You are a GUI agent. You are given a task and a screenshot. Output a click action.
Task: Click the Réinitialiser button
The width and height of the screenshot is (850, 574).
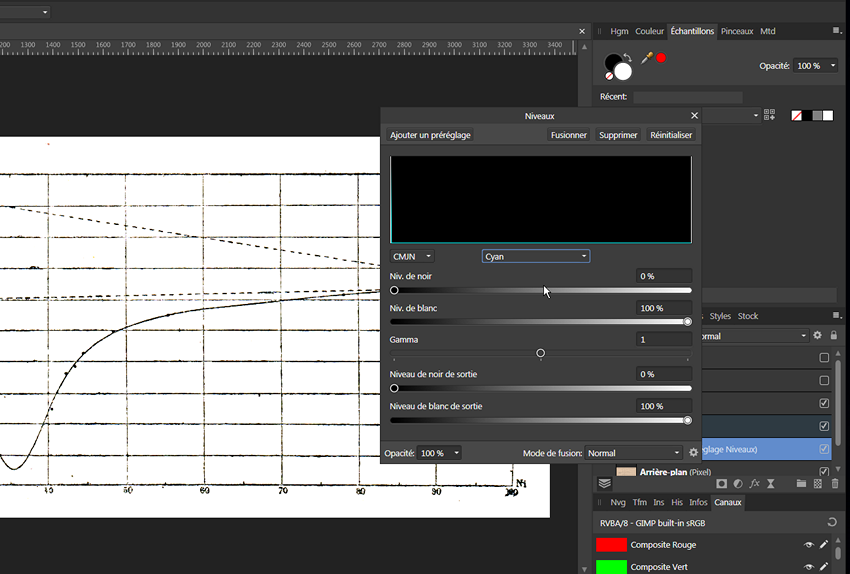(x=671, y=135)
